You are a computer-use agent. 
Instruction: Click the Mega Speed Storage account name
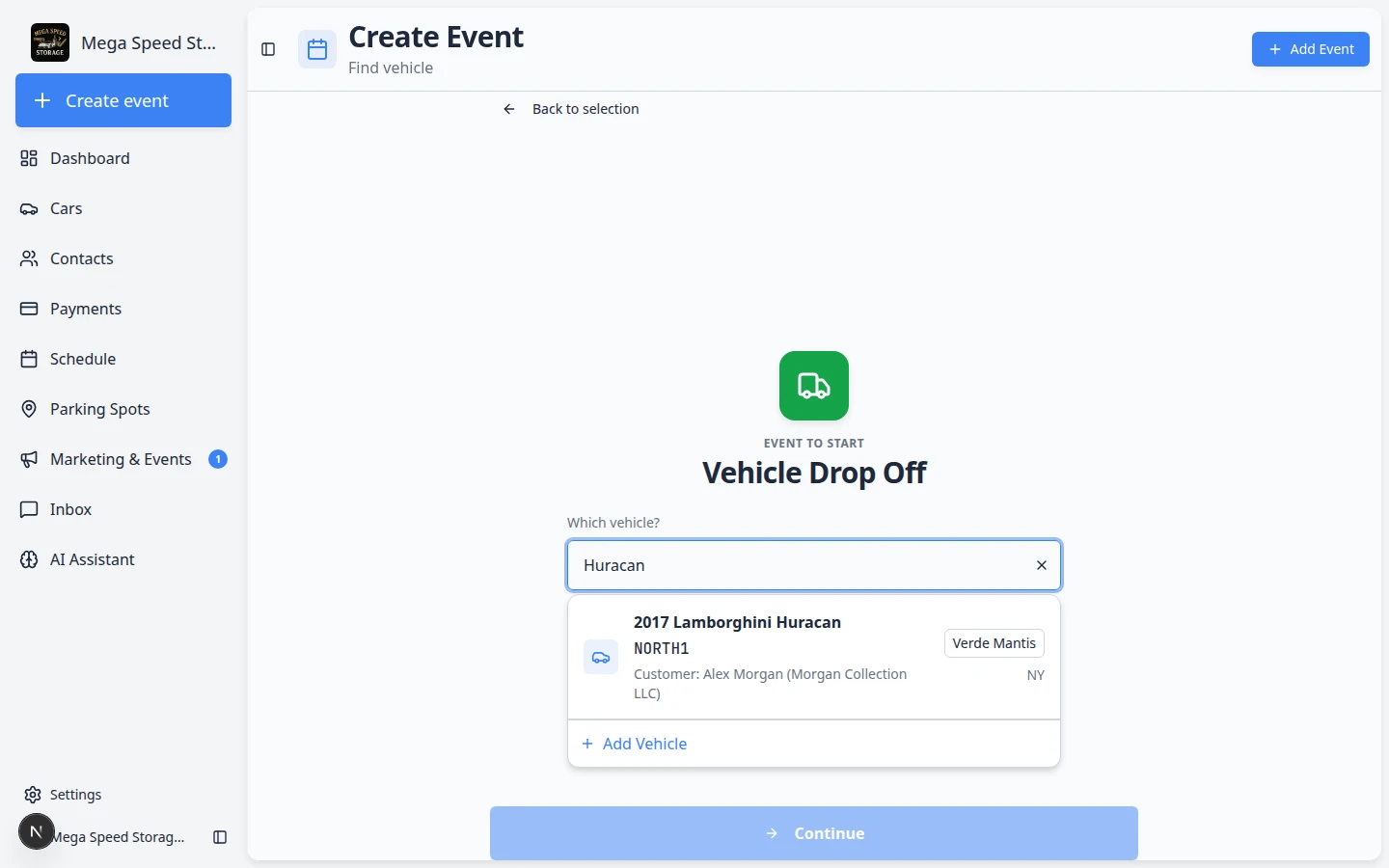point(120,837)
